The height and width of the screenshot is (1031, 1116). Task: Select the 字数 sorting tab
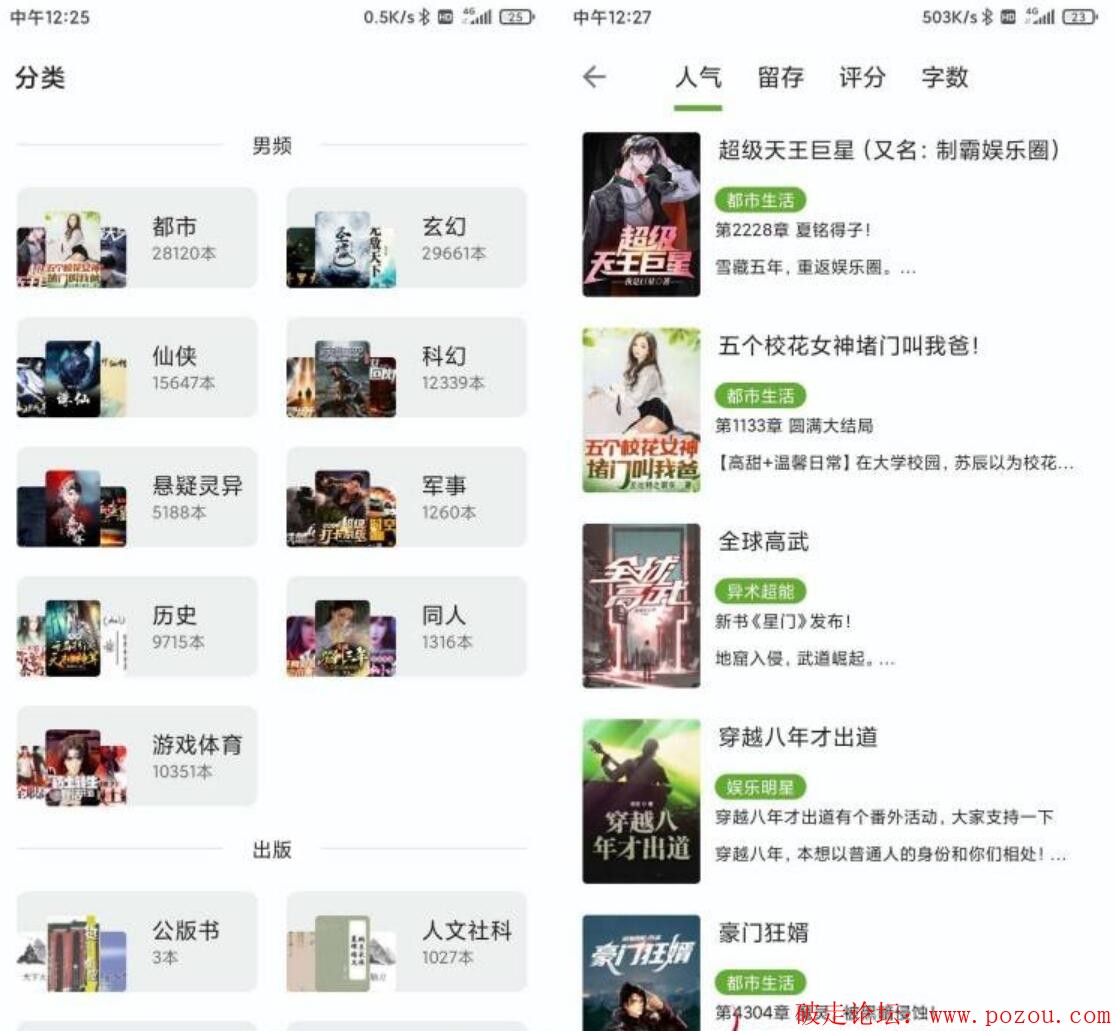944,77
